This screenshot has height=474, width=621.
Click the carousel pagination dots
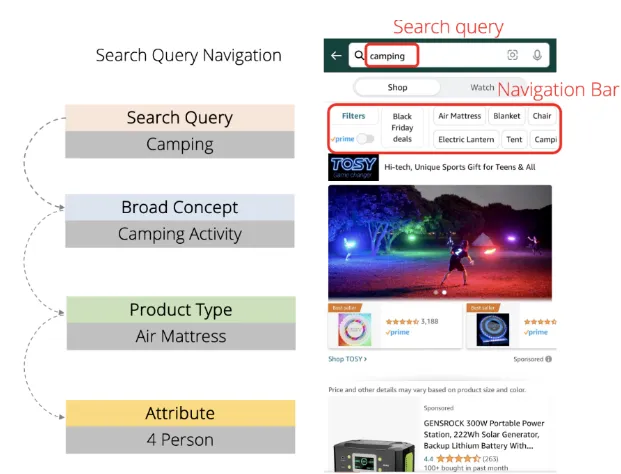pyautogui.click(x=439, y=292)
